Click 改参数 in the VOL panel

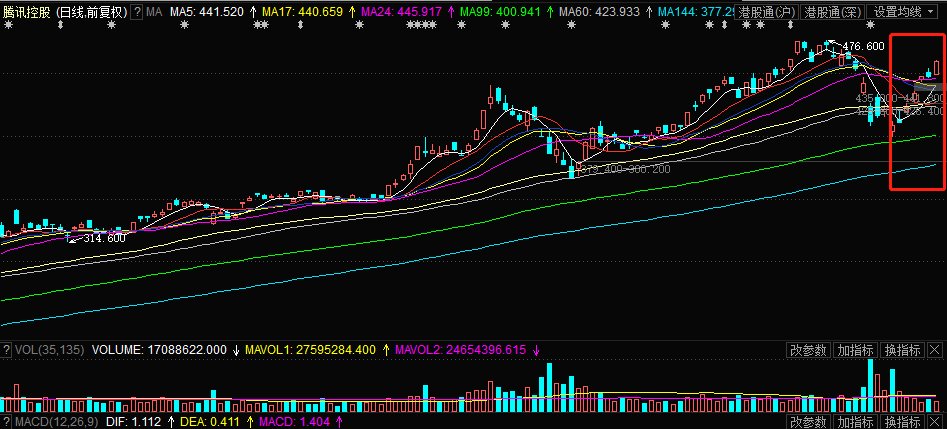(808, 350)
